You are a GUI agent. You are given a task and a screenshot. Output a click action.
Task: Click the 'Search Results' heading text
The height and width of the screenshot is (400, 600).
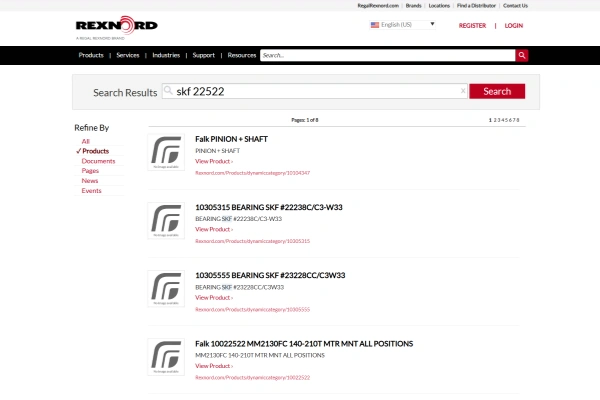(x=125, y=93)
